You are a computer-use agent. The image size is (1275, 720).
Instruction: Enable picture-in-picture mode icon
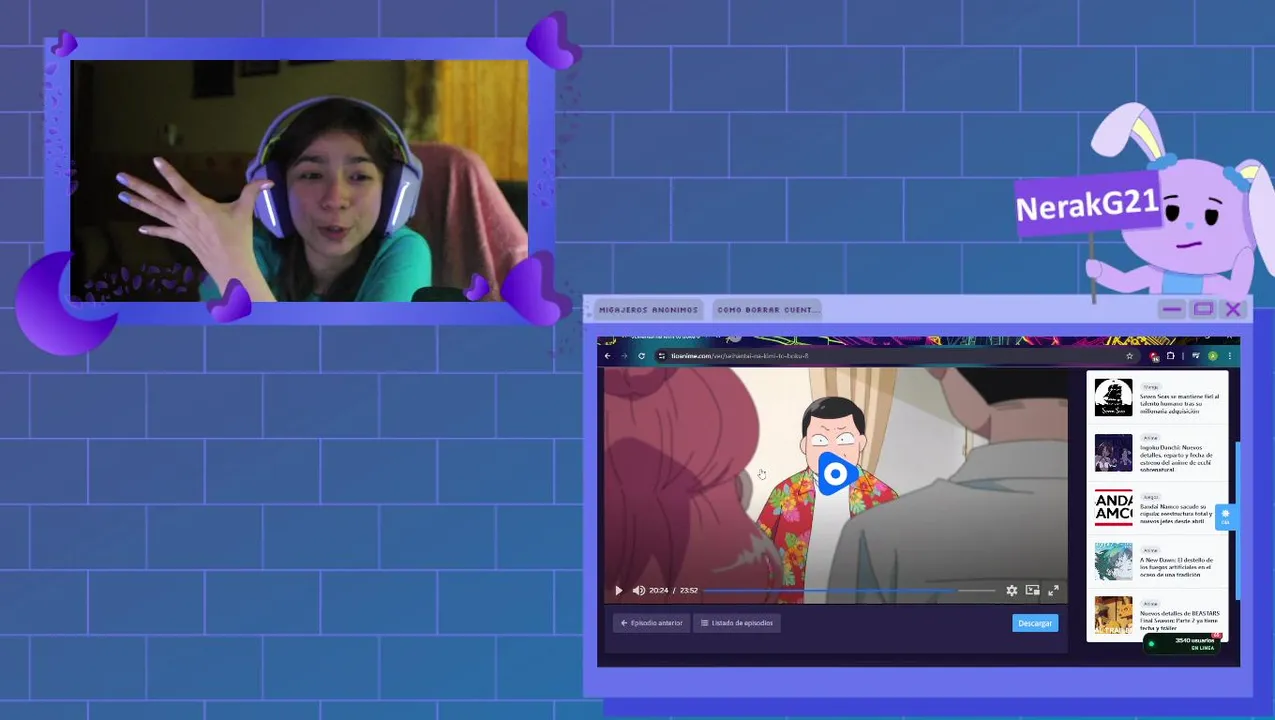coord(1032,590)
